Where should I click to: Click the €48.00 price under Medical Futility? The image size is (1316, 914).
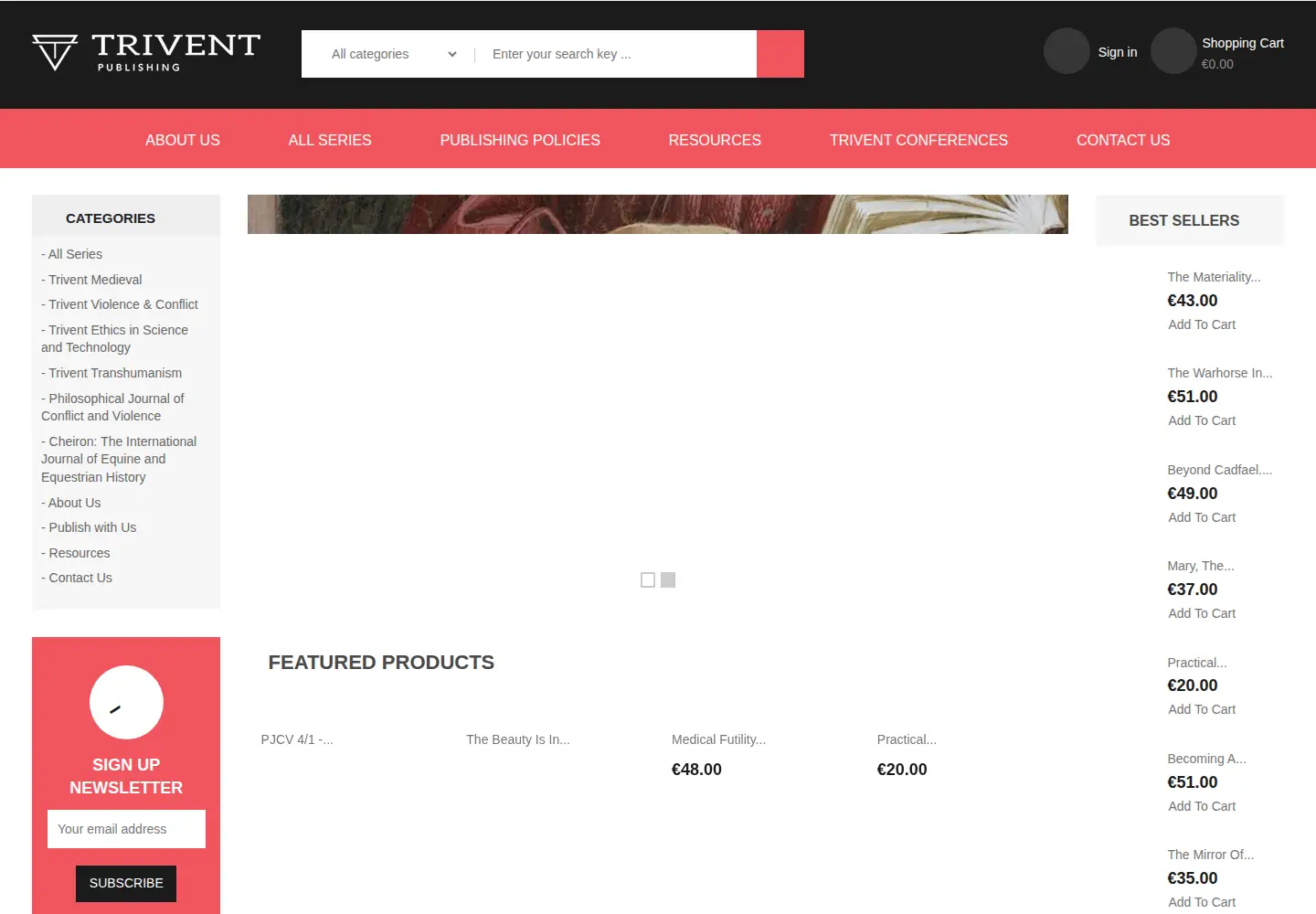696,770
